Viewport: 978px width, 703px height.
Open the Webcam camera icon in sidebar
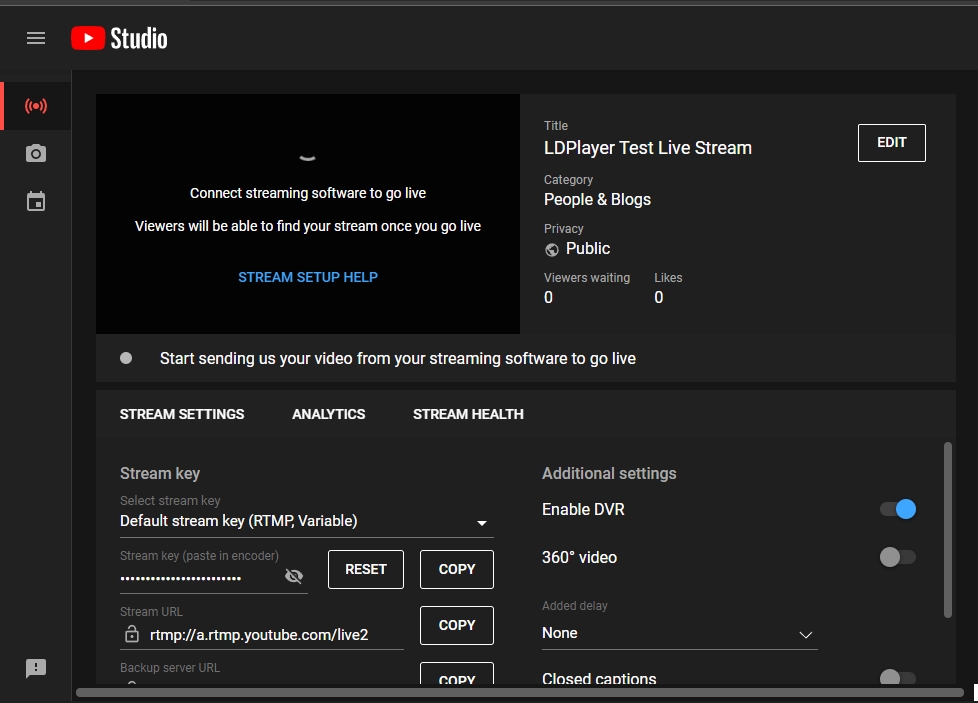pos(36,153)
